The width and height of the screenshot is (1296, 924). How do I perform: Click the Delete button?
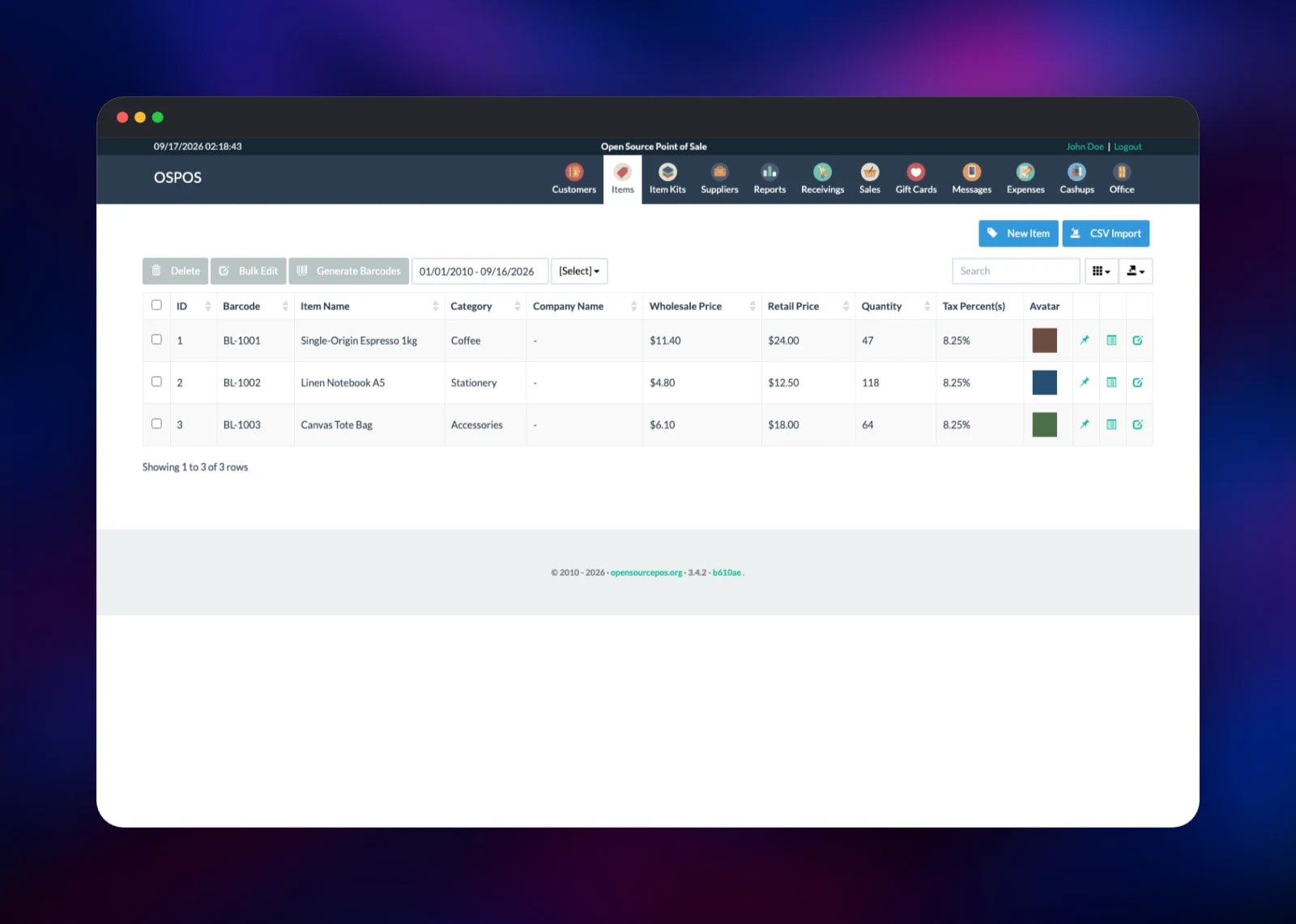[x=175, y=271]
